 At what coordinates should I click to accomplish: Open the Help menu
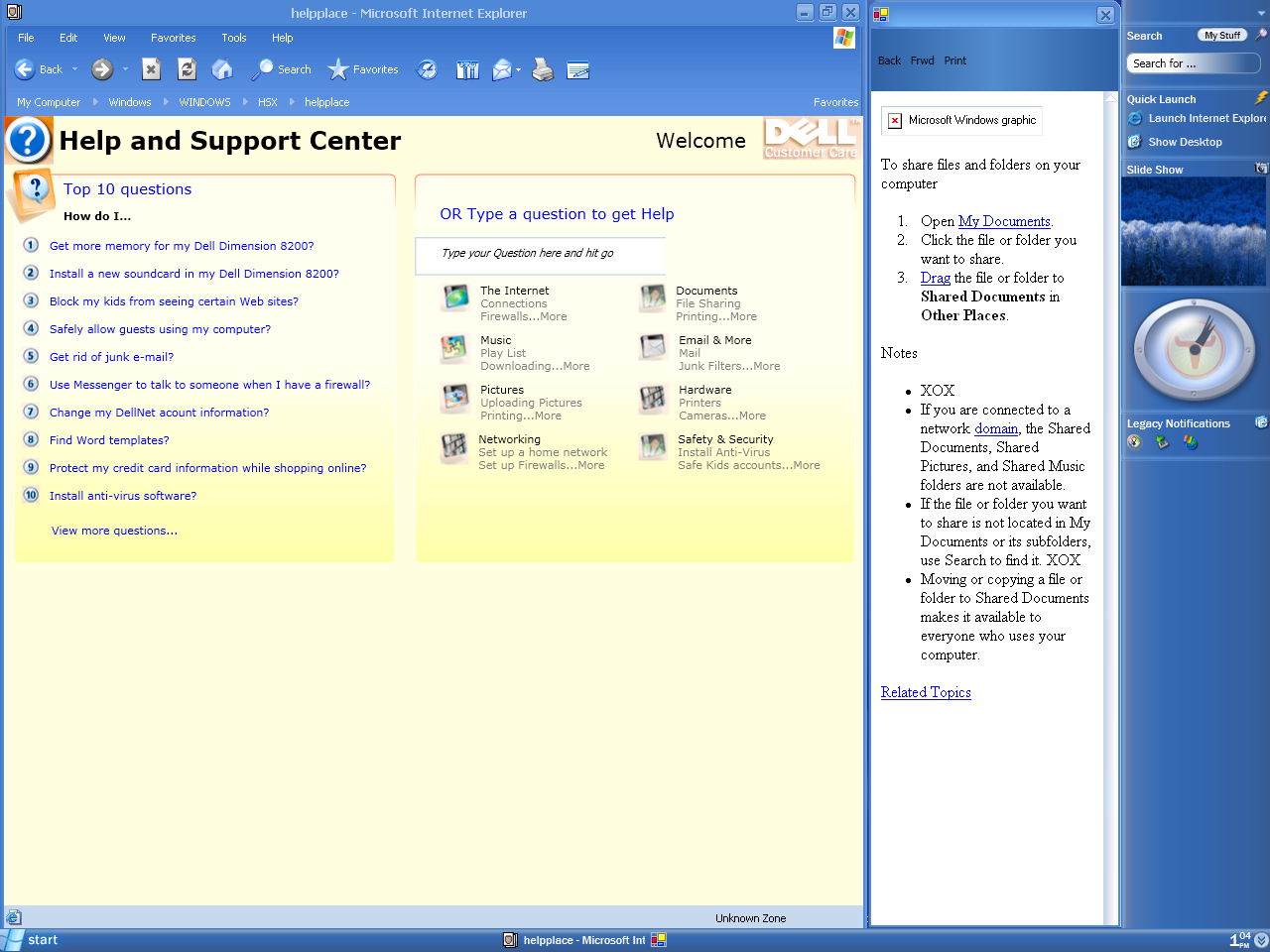tap(283, 38)
